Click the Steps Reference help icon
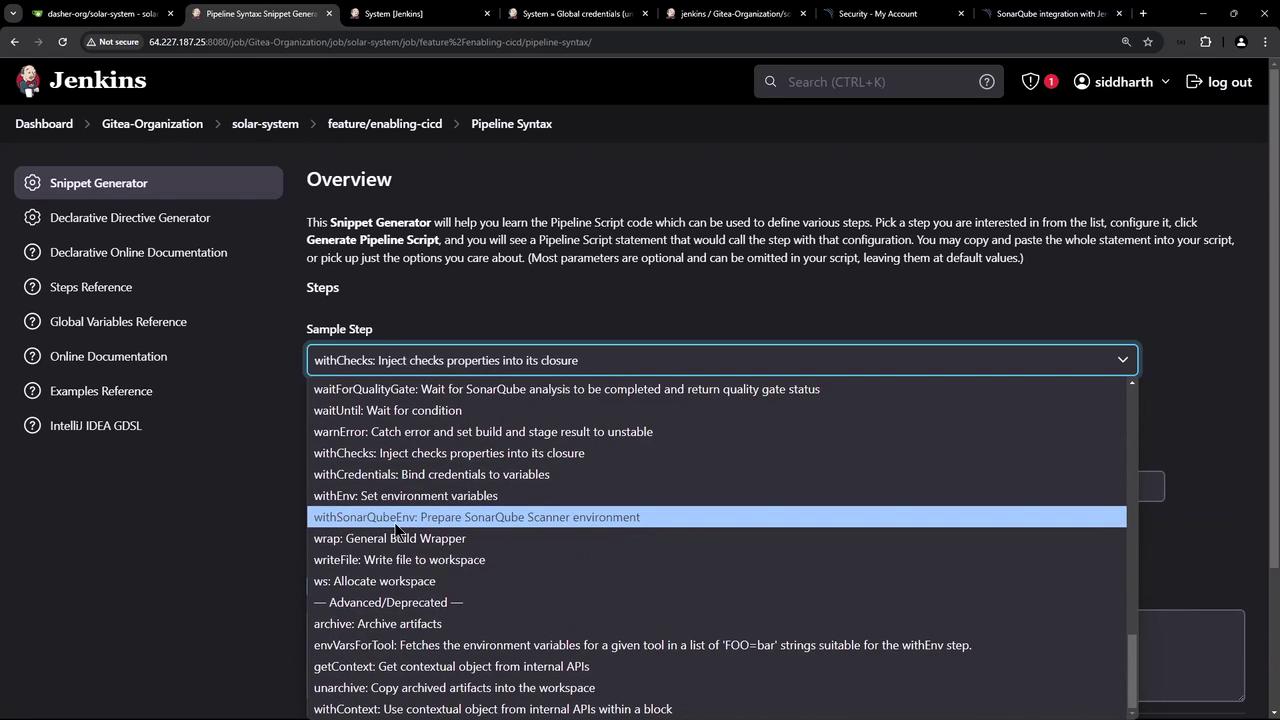Screen dimensions: 1280x720 point(32,287)
